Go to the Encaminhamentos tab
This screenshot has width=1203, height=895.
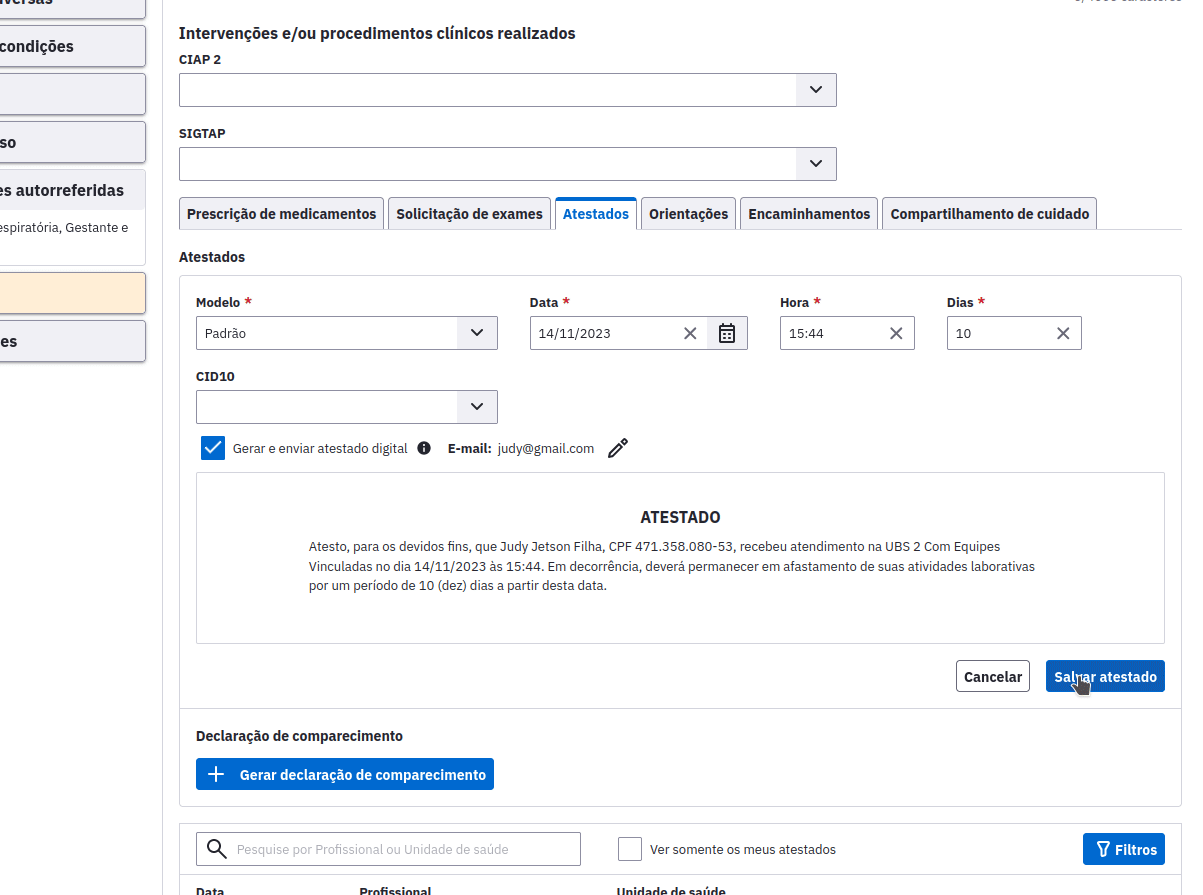pos(809,214)
